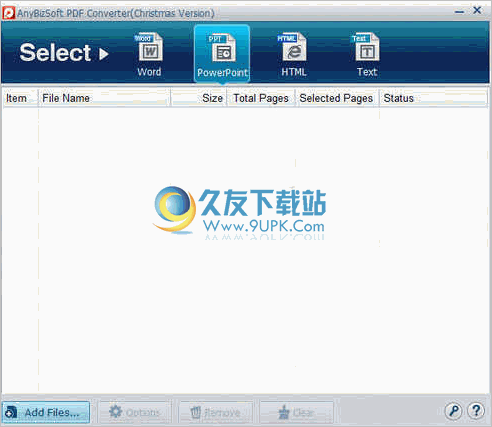Choose the PowerPoint conversion format

[222, 54]
